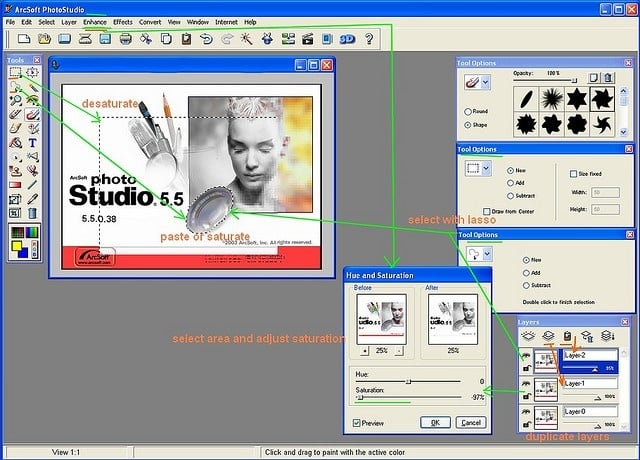Select the Shape brush radio button
Image resolution: width=640 pixels, height=460 pixels.
click(468, 125)
